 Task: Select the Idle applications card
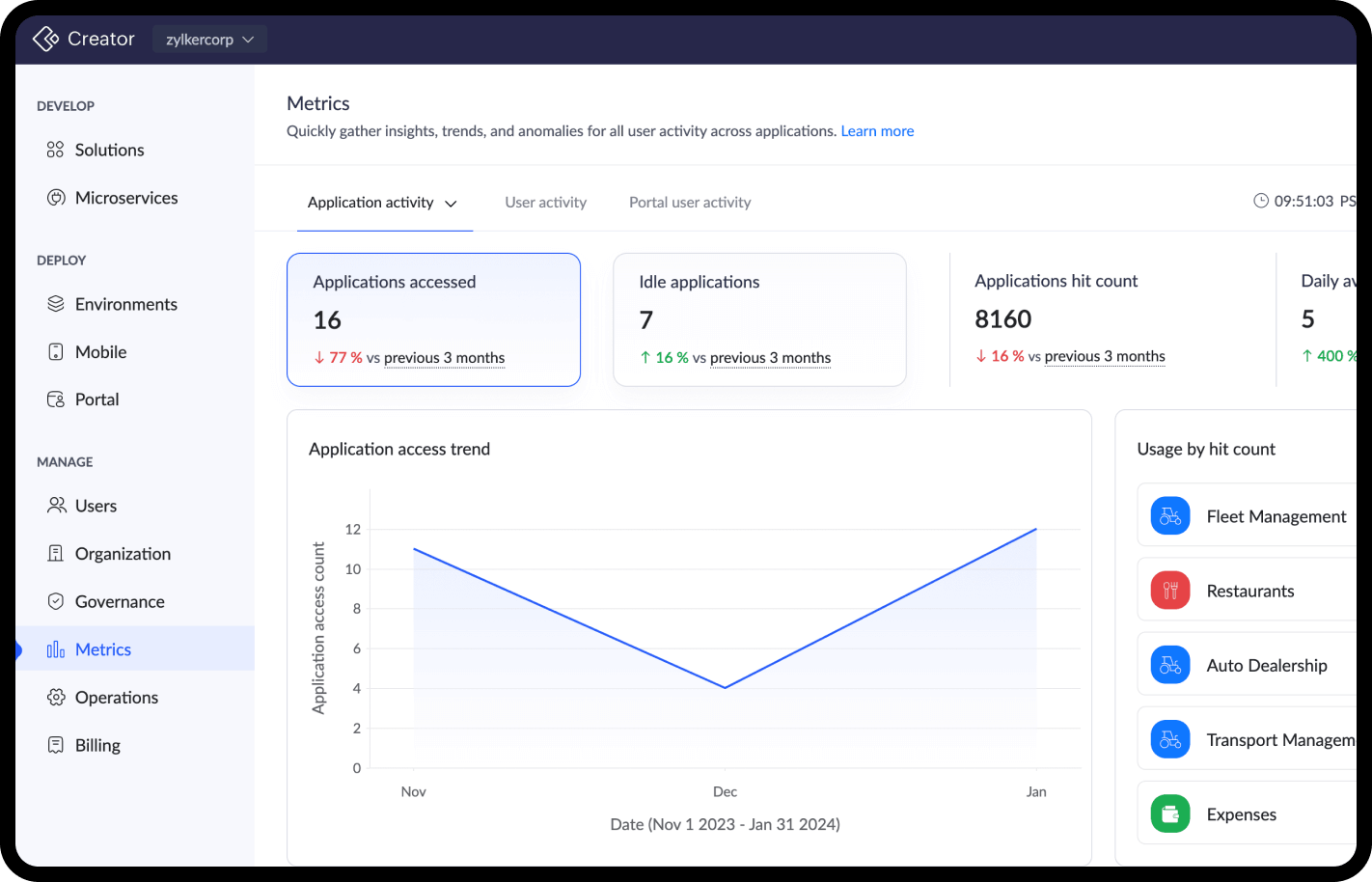tap(759, 319)
